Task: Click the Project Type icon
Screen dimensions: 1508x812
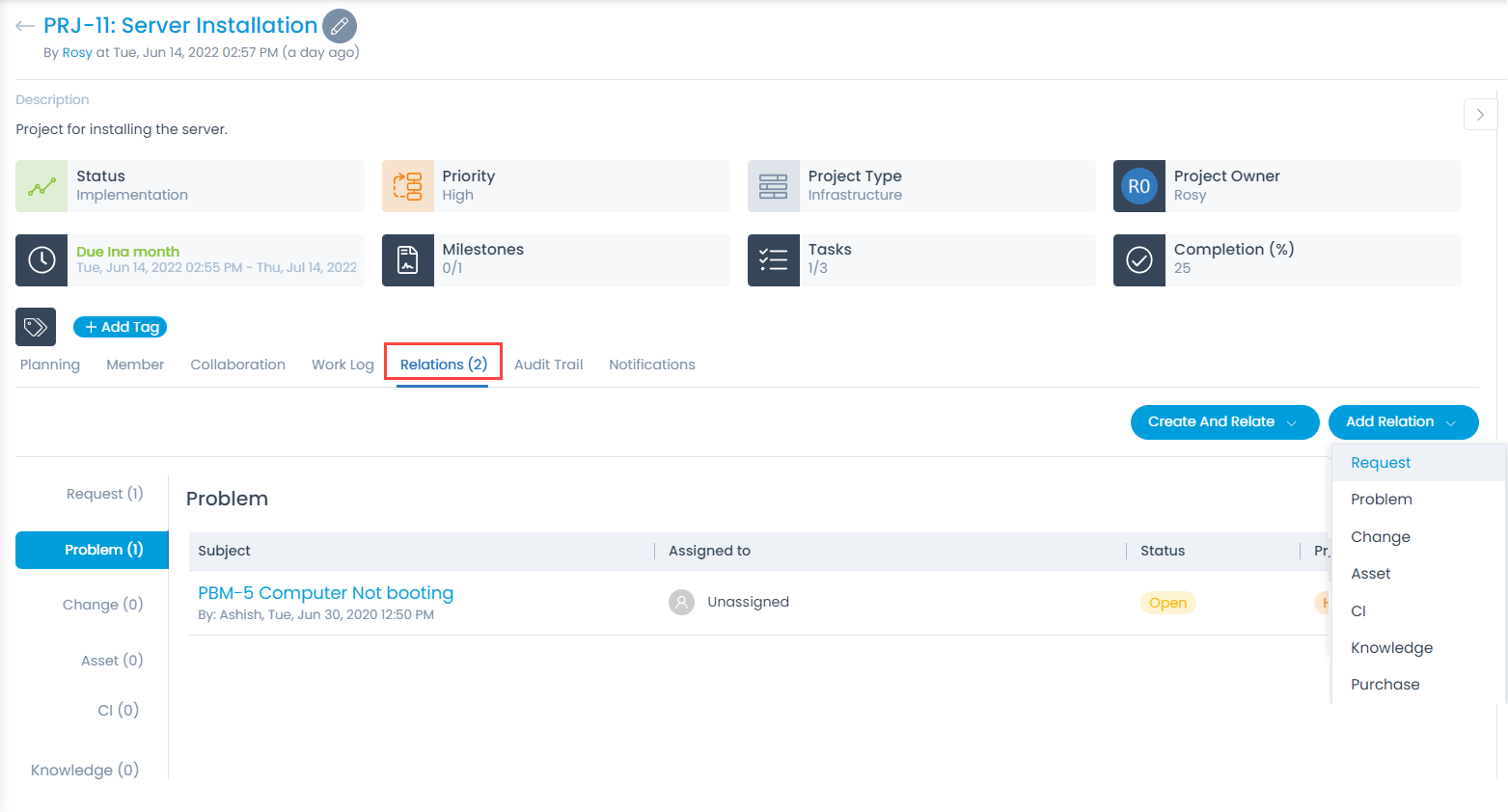Action: tap(773, 186)
